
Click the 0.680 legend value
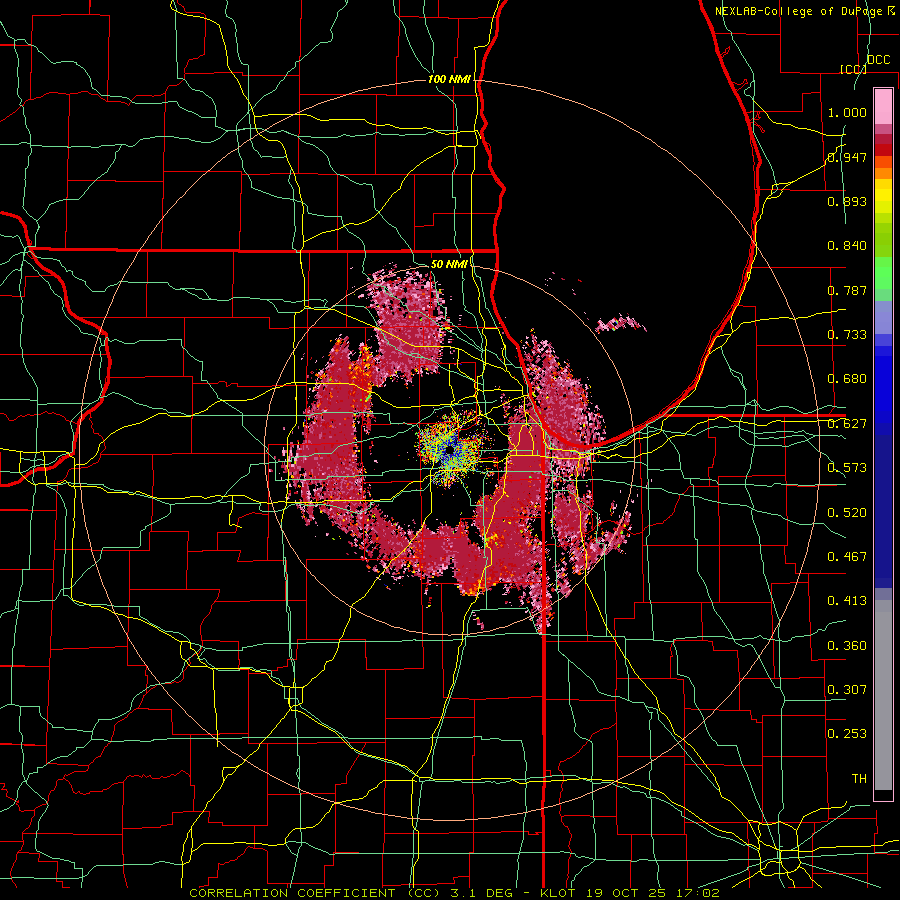[847, 379]
